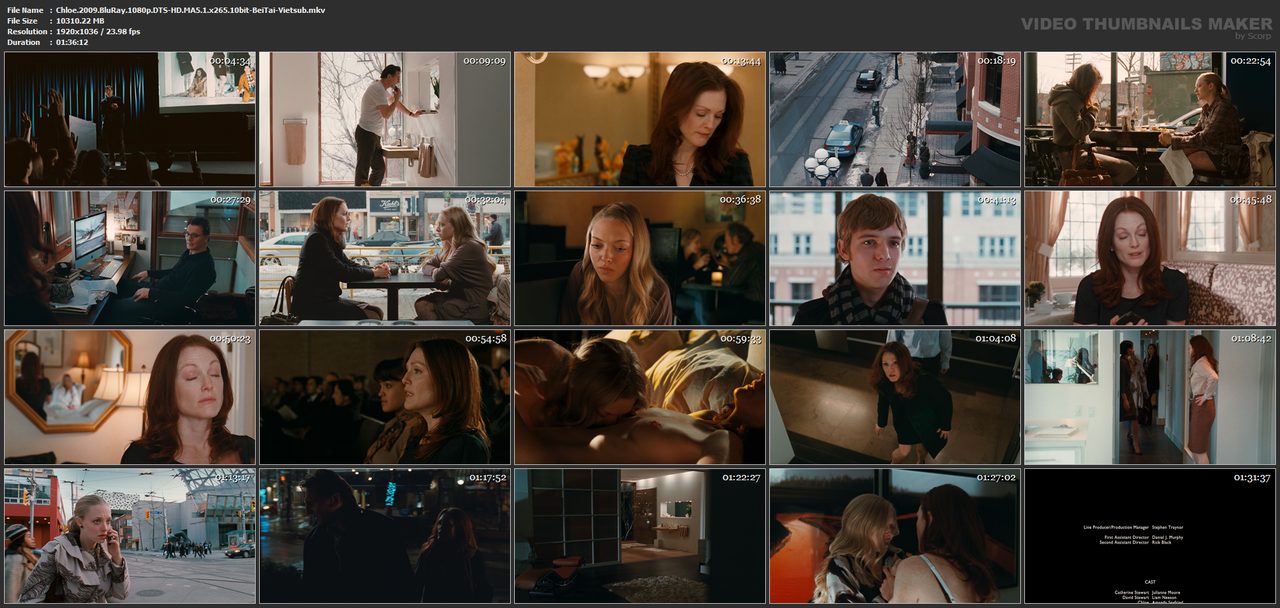Open the credits frame at 01:31:37
This screenshot has width=1280, height=608.
(x=1150, y=536)
